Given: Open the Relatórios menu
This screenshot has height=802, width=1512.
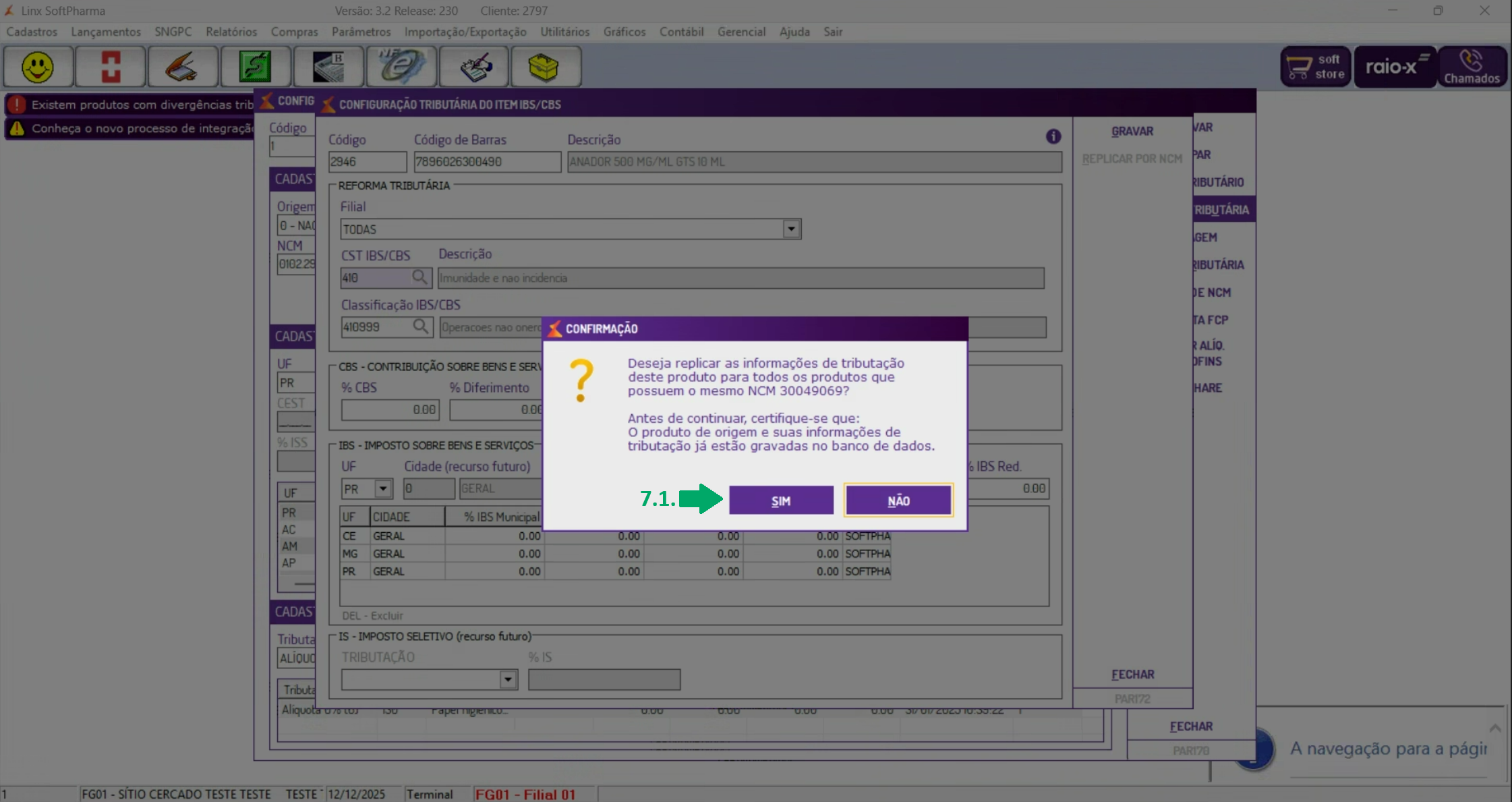Looking at the screenshot, I should 231,32.
